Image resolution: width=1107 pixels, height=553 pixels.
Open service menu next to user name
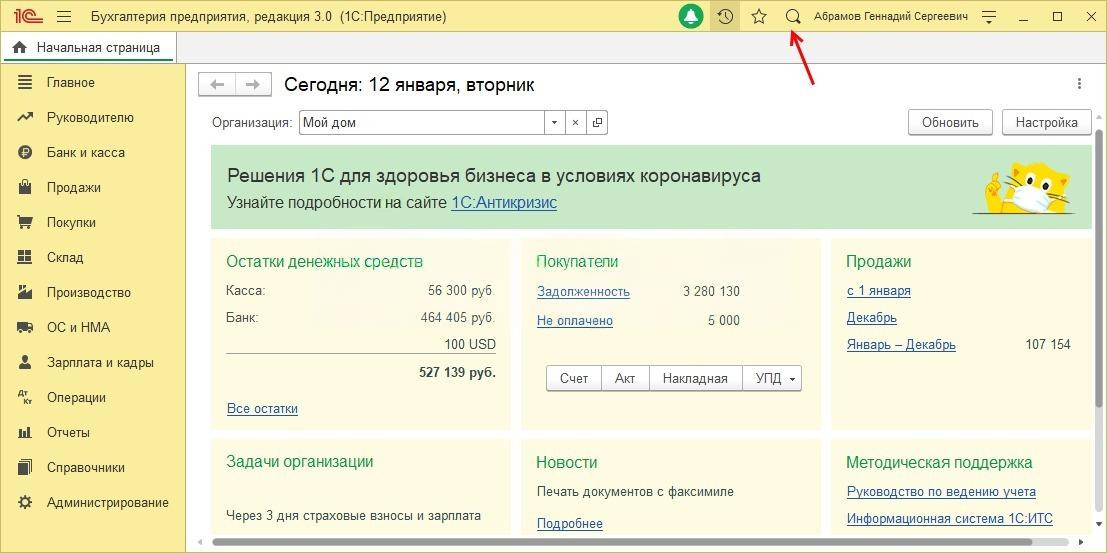989,17
